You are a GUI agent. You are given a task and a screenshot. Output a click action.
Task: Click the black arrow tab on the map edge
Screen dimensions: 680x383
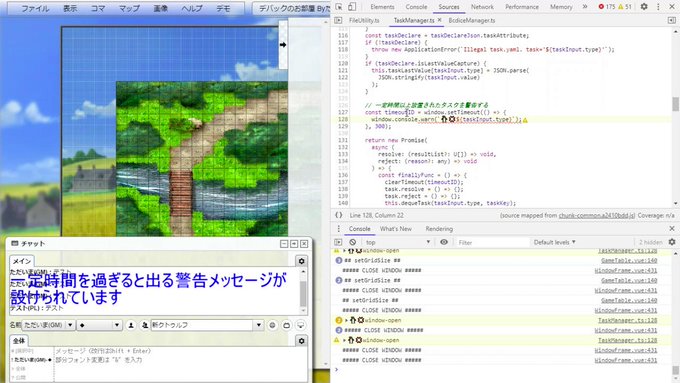283,45
